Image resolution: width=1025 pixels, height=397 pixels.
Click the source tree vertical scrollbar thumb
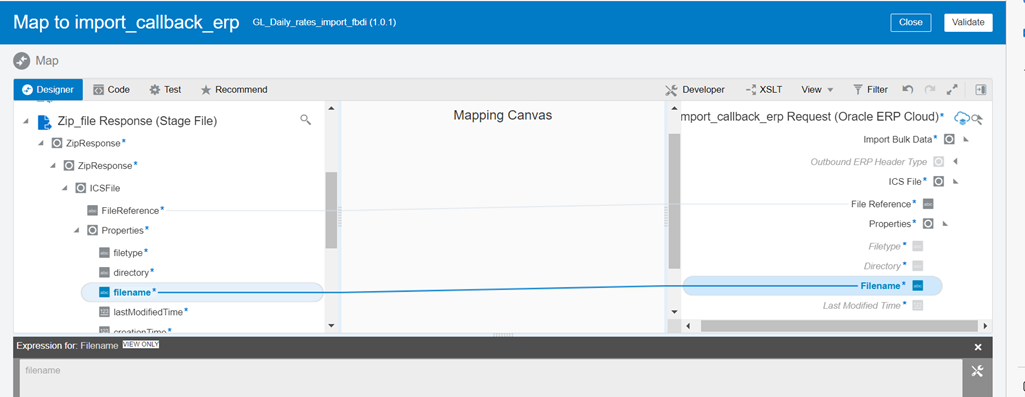[331, 210]
